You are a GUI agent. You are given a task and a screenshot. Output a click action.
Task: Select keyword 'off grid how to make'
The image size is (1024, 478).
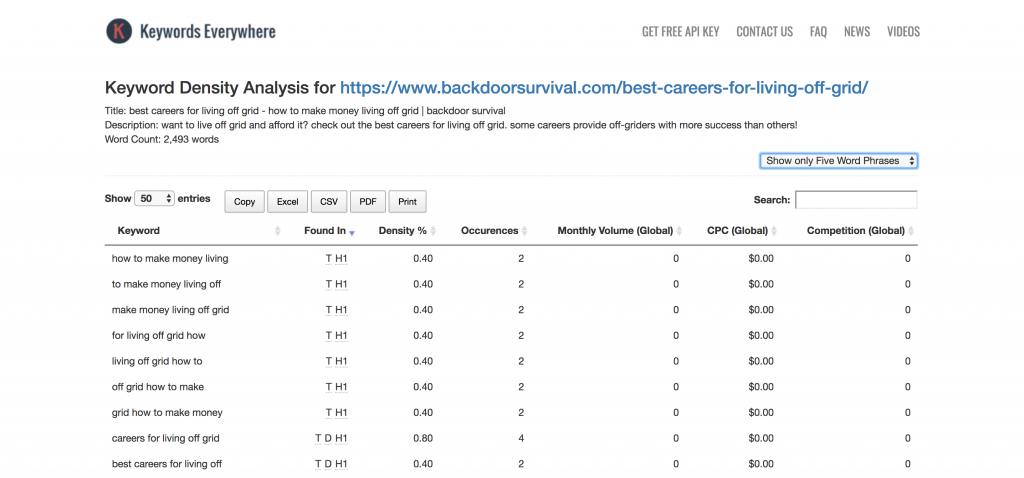(157, 387)
